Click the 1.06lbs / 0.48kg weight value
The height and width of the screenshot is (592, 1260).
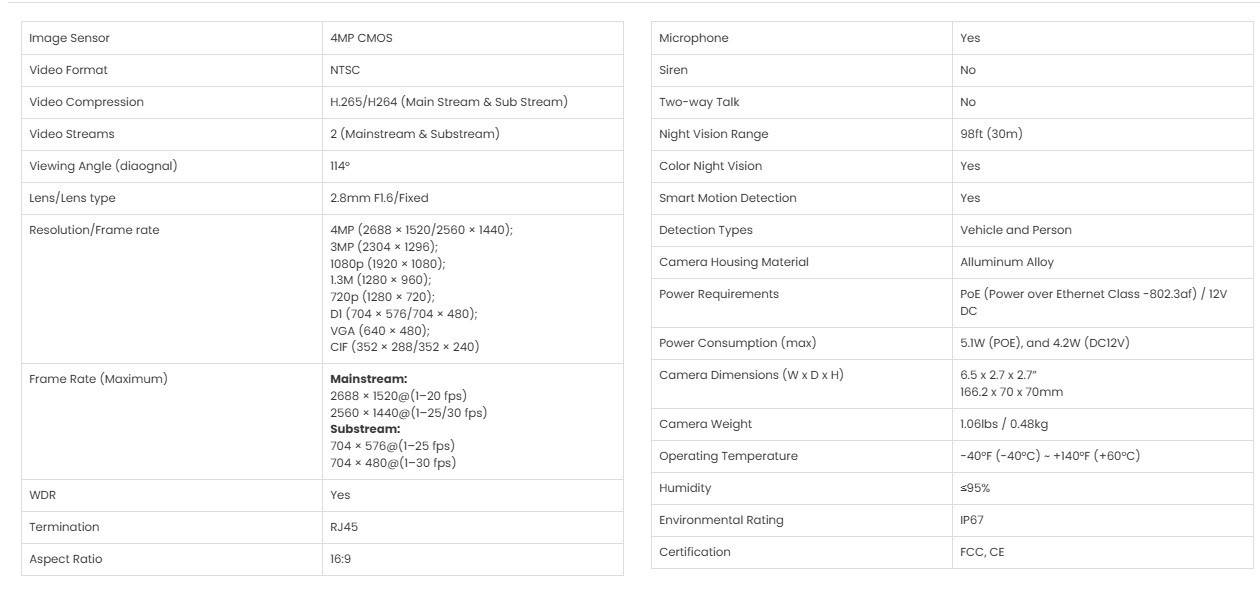coord(1003,424)
